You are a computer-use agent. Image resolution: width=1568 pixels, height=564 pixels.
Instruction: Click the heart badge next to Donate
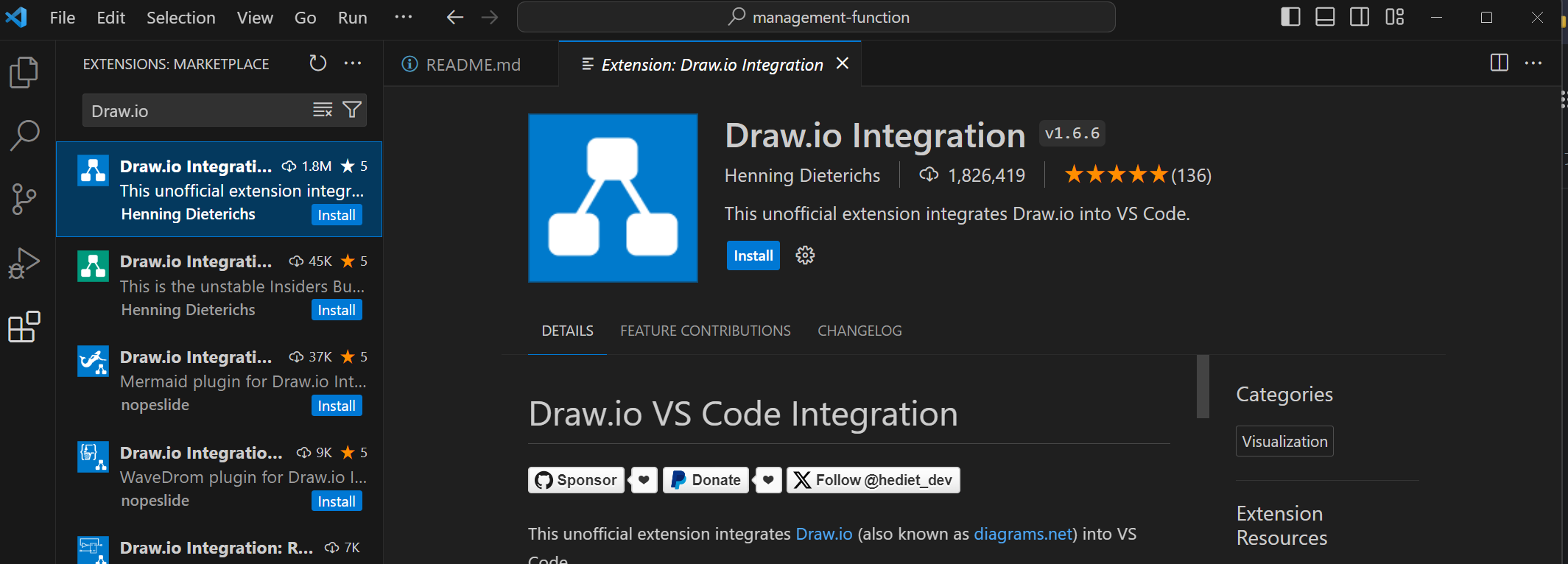[768, 480]
